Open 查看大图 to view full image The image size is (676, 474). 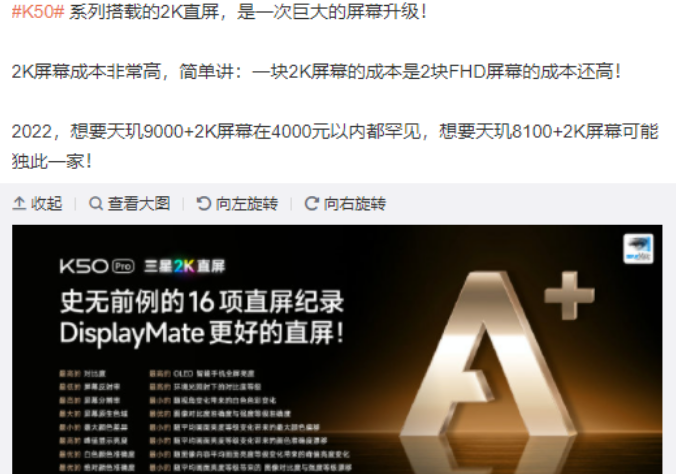pos(129,204)
